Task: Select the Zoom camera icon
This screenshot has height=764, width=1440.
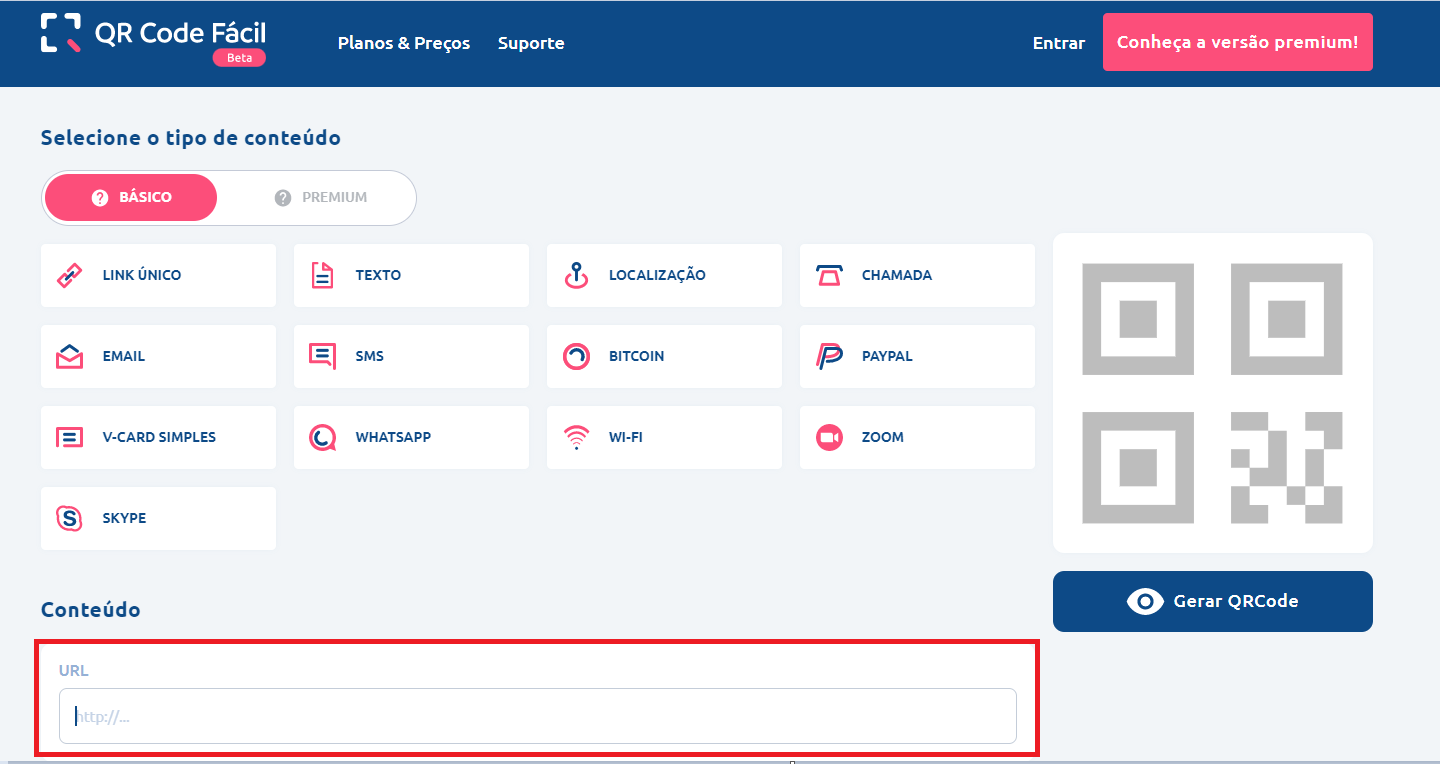Action: coord(828,438)
